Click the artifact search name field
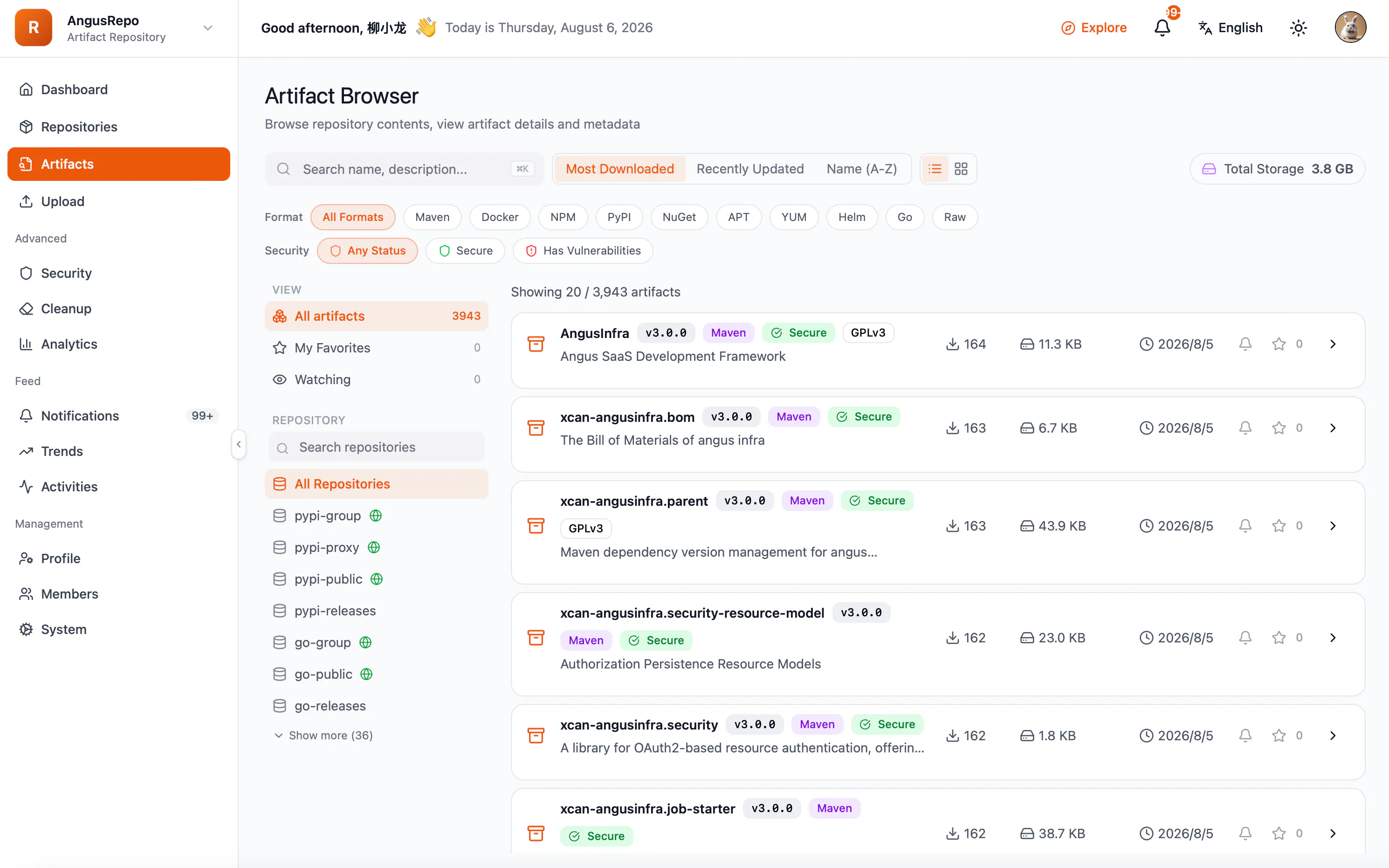The image size is (1389, 868). click(404, 169)
